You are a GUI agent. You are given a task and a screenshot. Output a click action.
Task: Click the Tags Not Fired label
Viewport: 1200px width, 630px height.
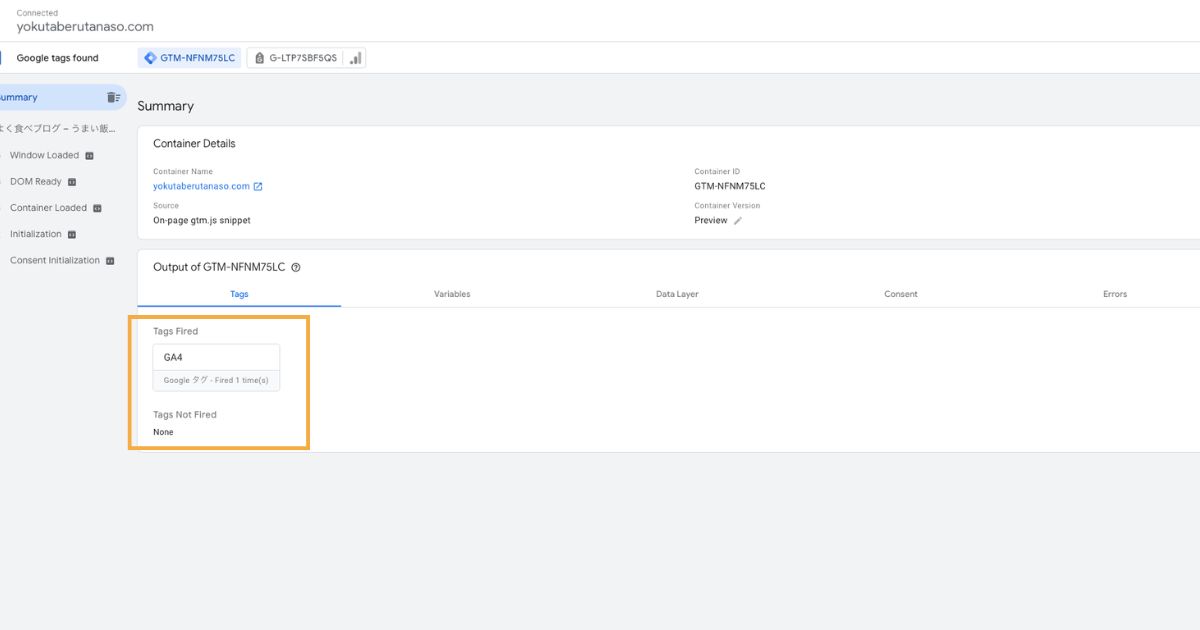click(x=185, y=414)
